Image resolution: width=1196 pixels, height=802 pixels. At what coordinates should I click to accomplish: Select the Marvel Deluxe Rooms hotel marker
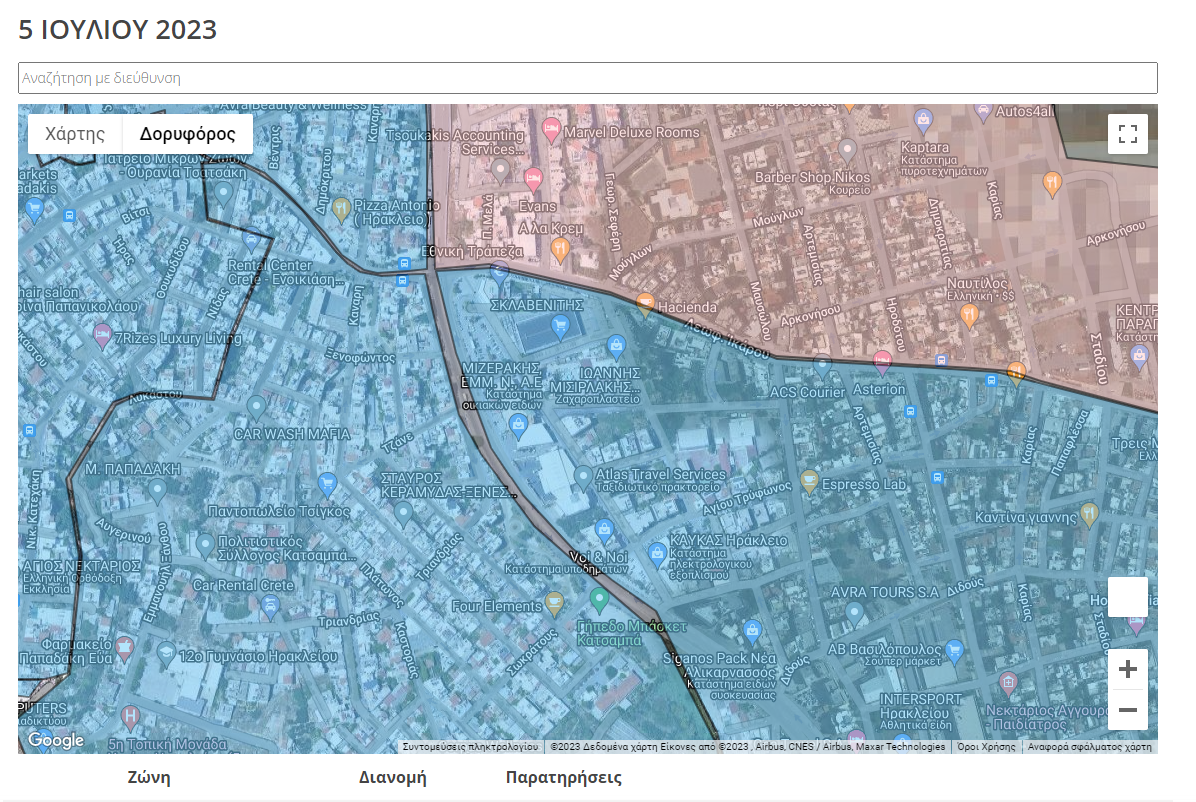coord(550,129)
